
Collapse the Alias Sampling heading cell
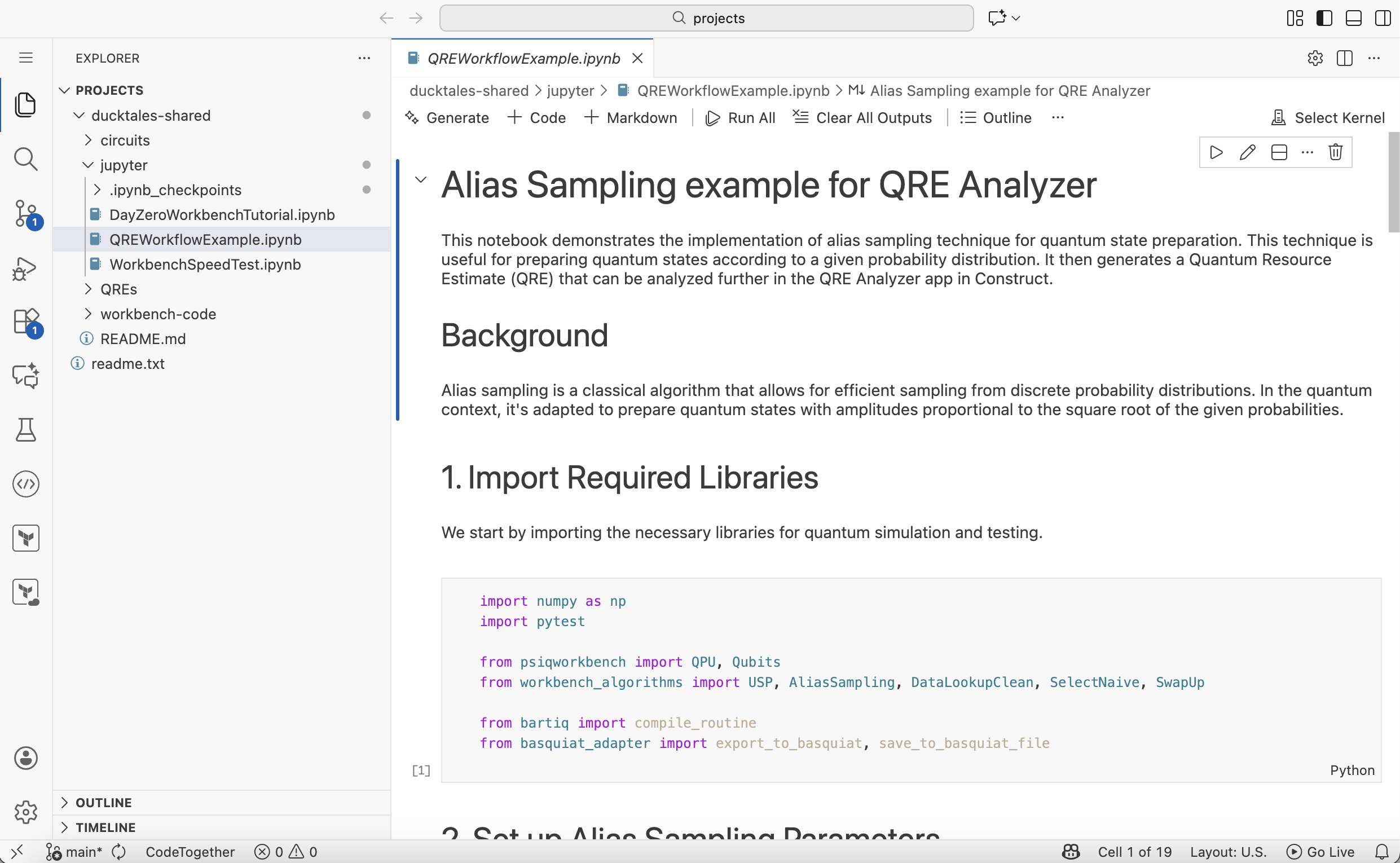[x=421, y=179]
